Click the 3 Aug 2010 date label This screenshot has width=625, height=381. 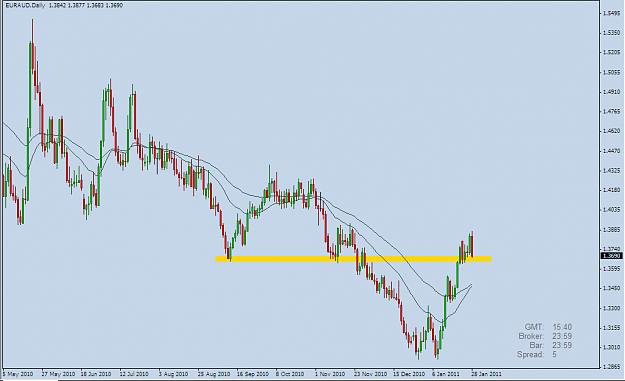(173, 374)
